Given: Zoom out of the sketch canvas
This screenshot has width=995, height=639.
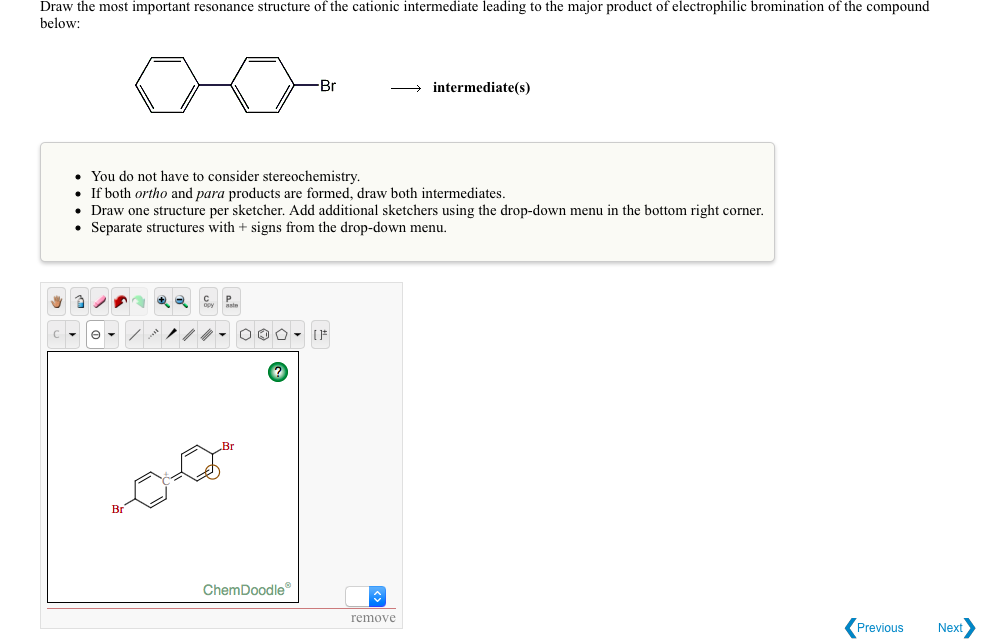Looking at the screenshot, I should click(x=180, y=302).
